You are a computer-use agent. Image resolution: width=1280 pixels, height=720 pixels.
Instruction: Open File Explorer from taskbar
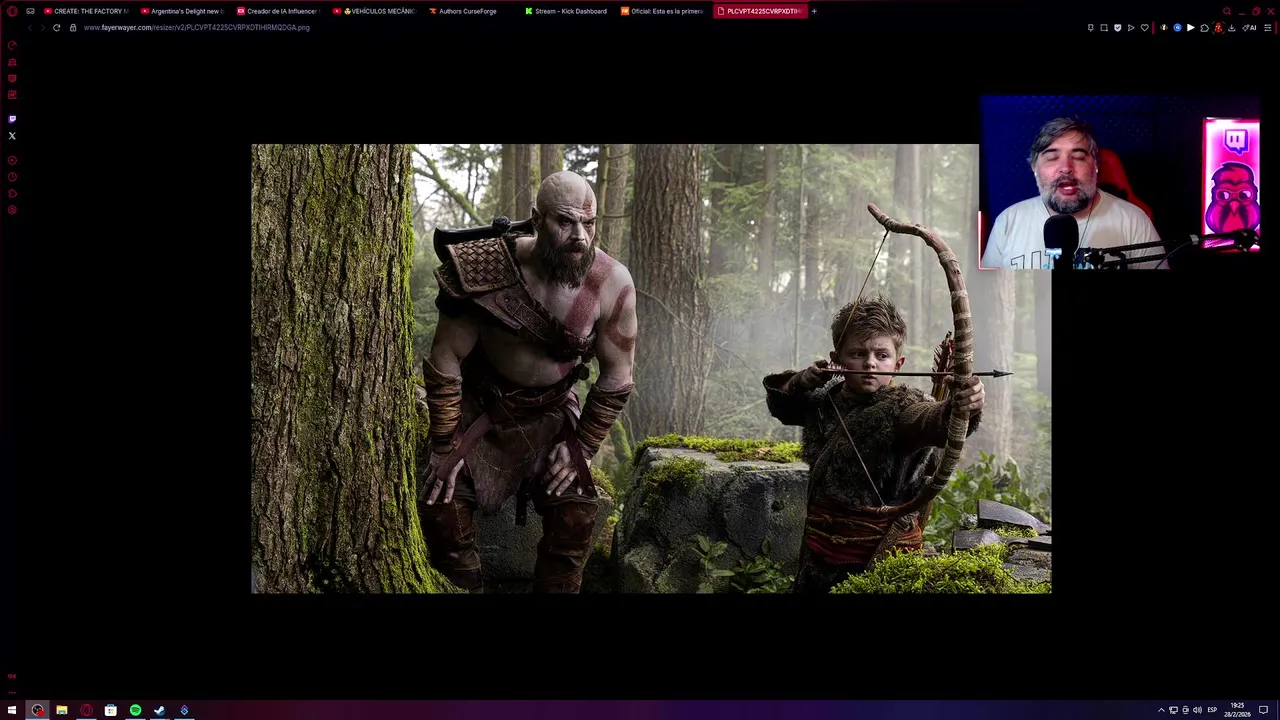pos(61,710)
